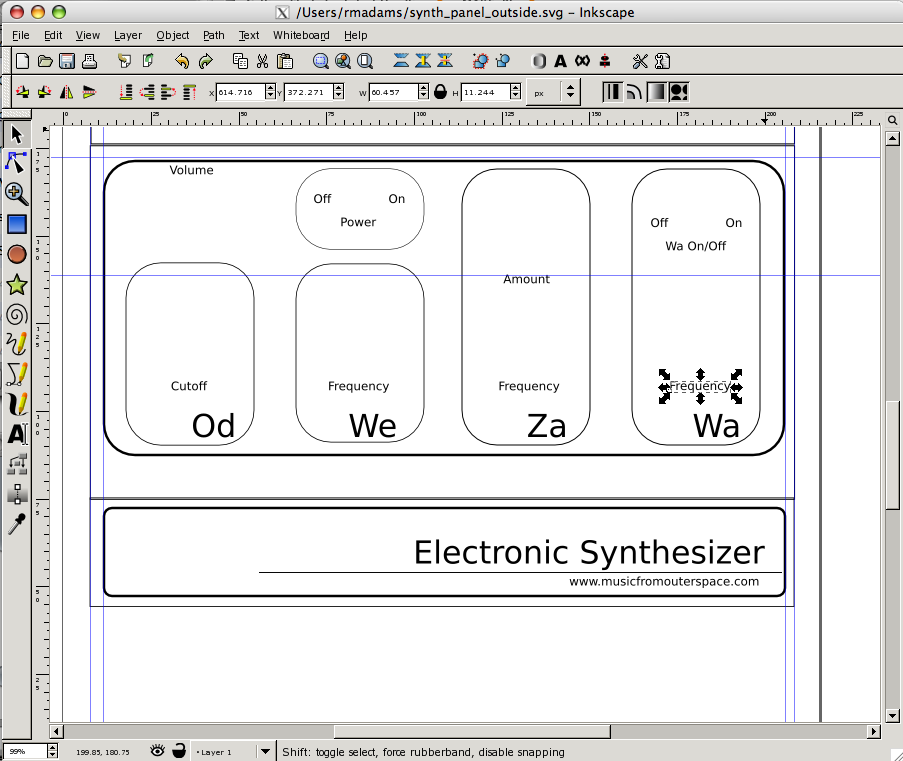Select the Node editing tool

16,163
